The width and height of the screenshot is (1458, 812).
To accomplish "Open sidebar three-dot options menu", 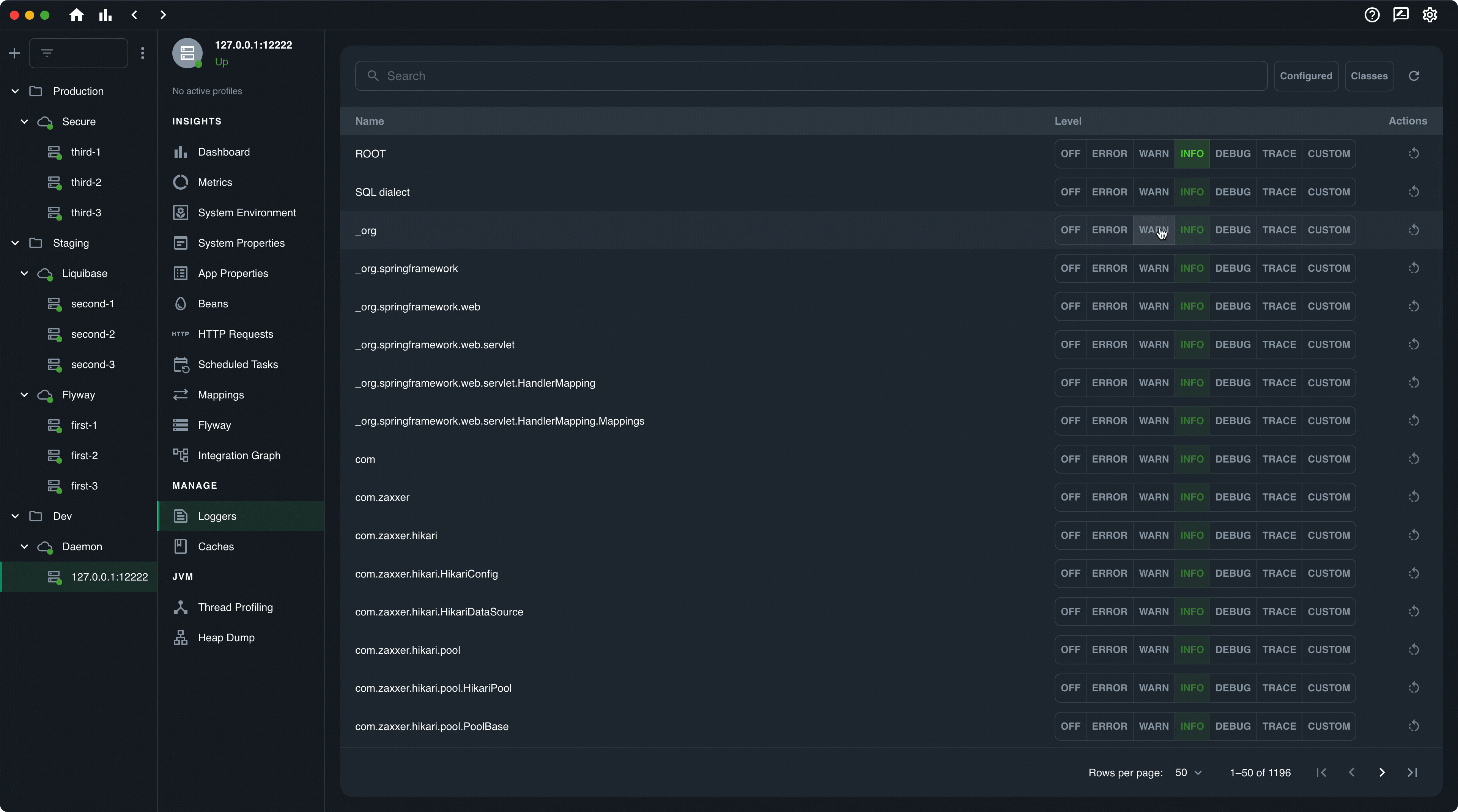I will coord(143,53).
